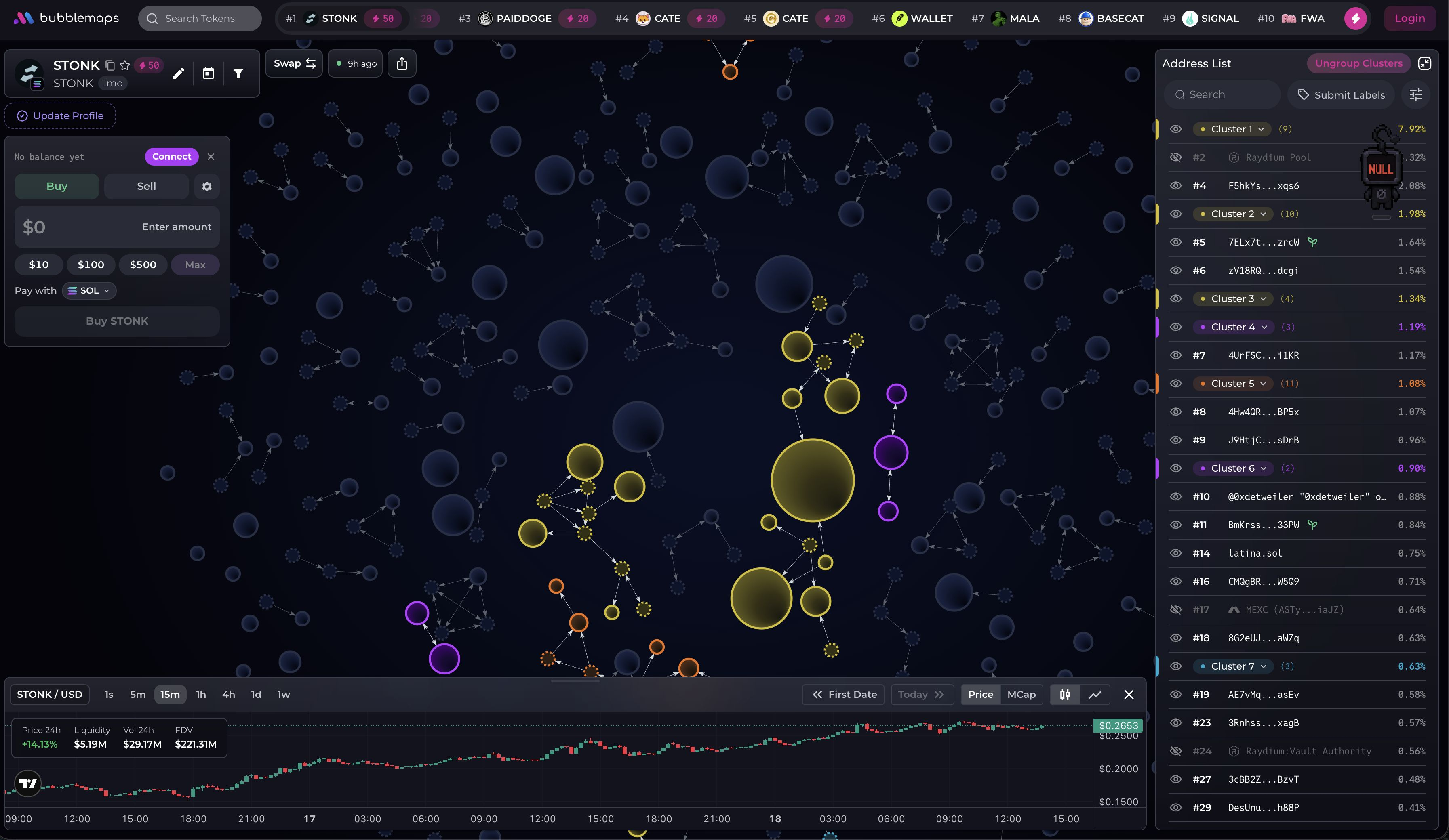
Task: Open Address List filter sliders icon
Action: [x=1415, y=95]
